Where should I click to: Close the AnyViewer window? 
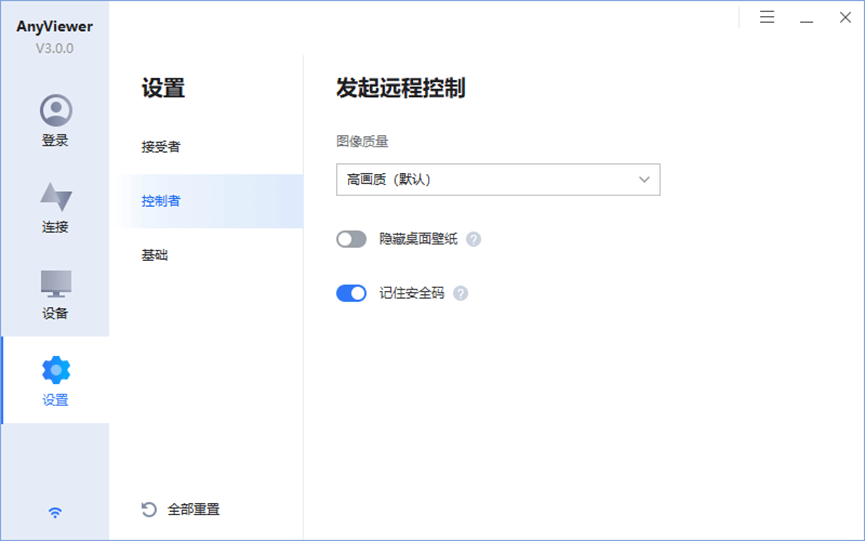coord(844,17)
